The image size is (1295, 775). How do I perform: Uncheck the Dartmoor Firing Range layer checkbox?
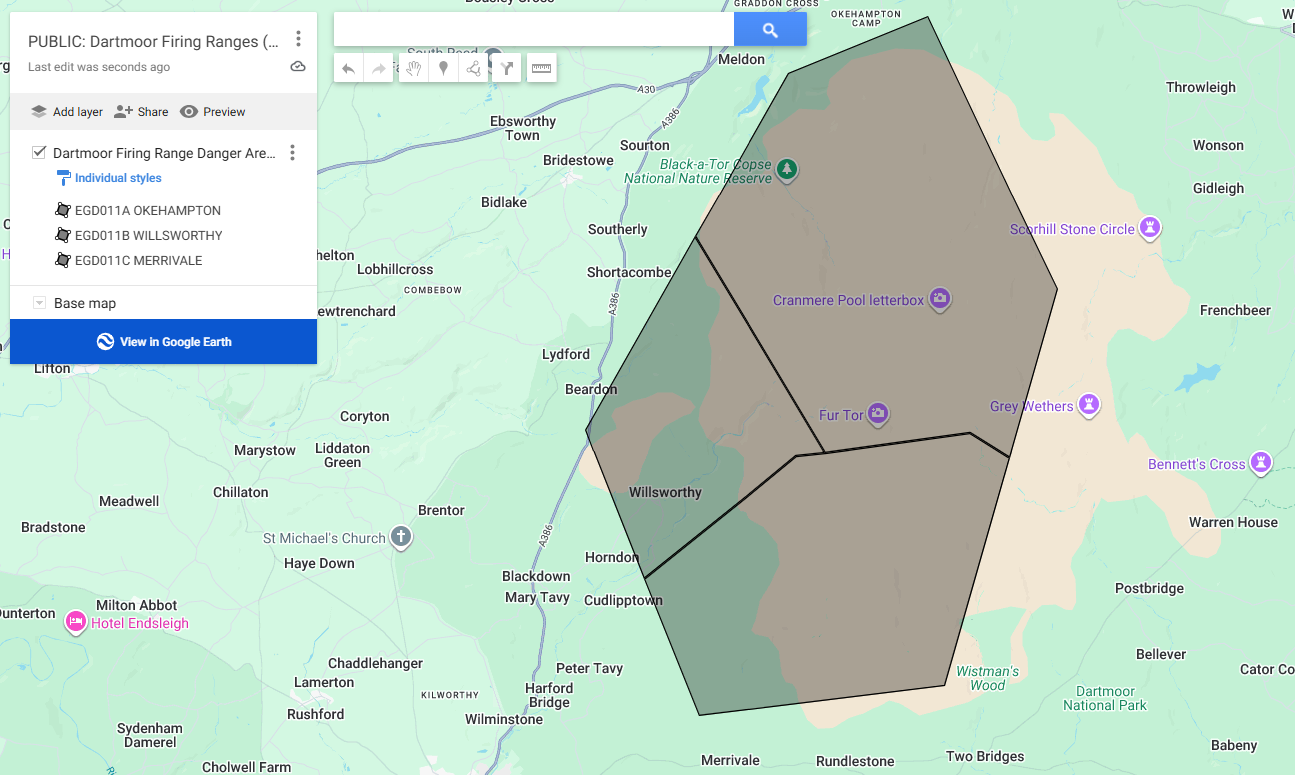(x=39, y=152)
